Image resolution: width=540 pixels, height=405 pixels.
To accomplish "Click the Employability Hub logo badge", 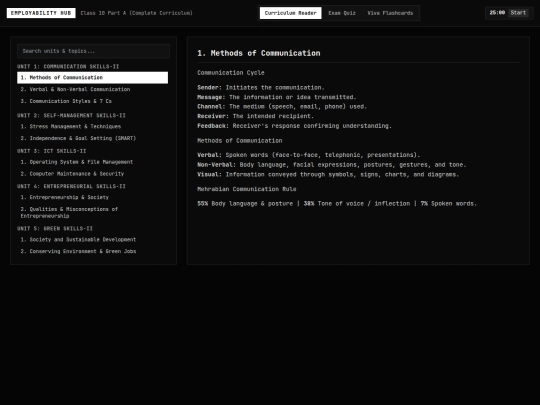I will point(41,13).
